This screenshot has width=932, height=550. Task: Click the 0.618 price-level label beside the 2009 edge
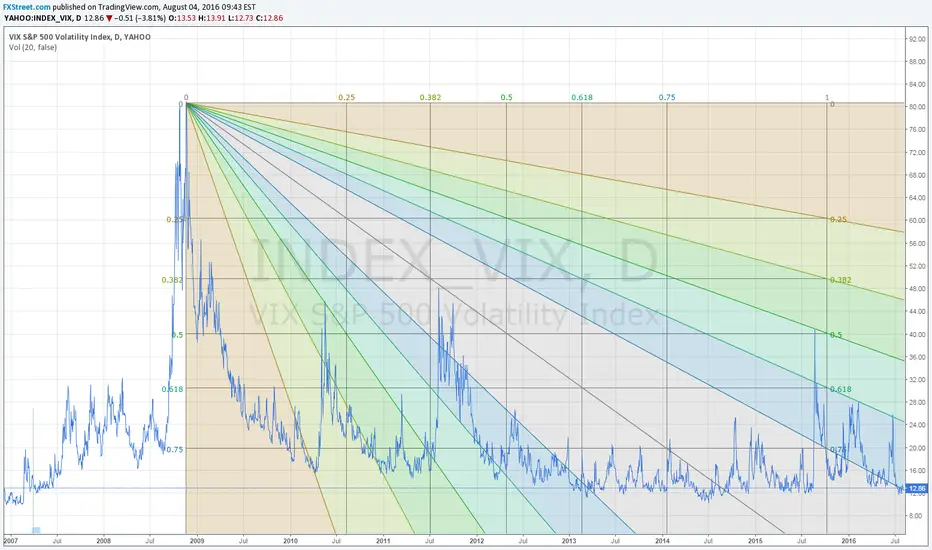pos(172,389)
